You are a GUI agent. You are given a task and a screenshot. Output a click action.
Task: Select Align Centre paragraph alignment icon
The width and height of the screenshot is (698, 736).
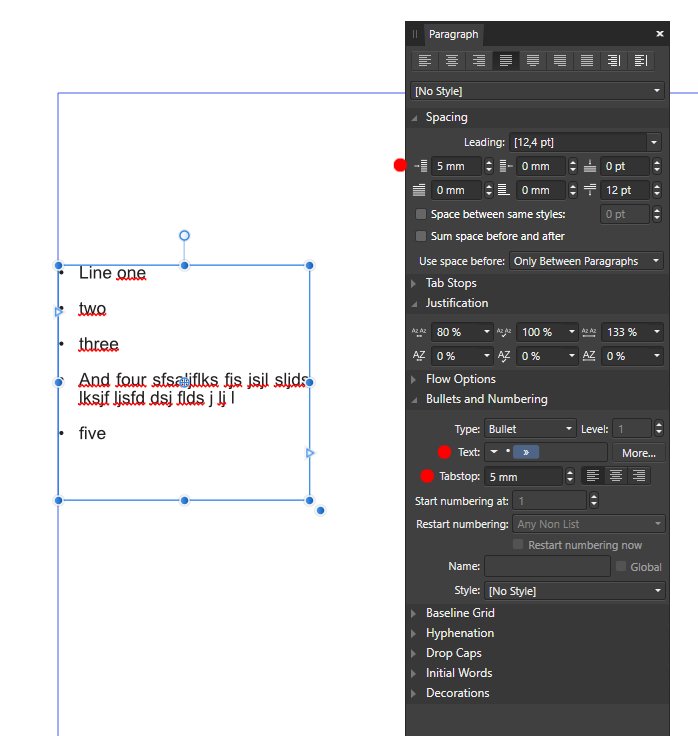452,61
